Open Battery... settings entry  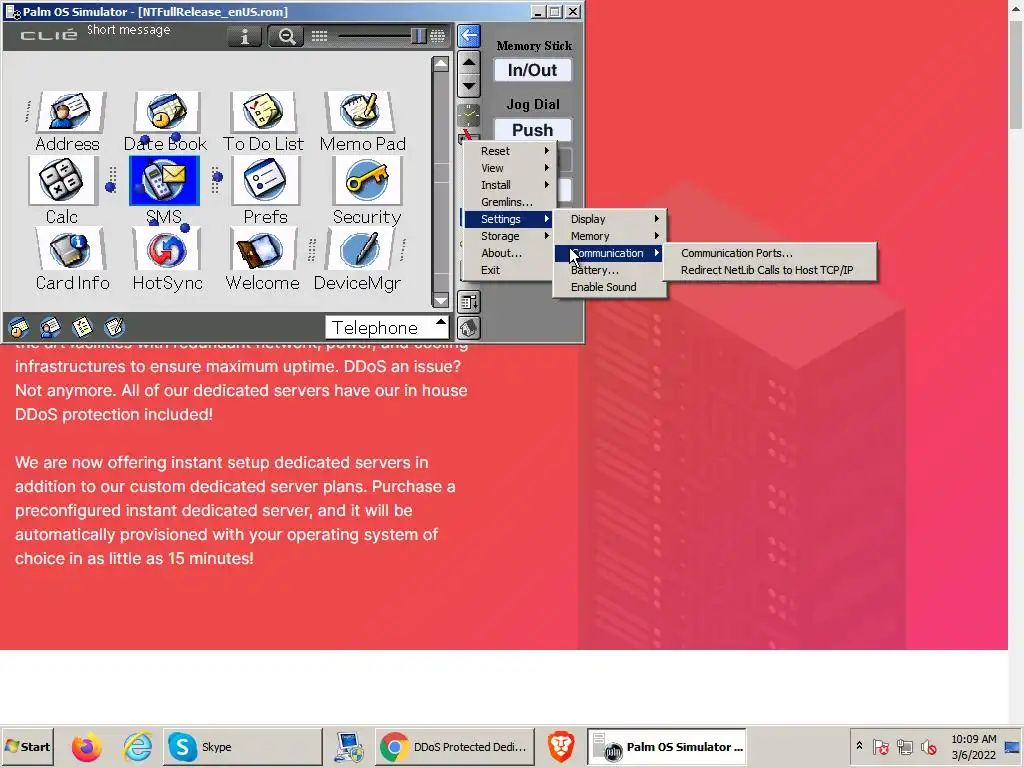point(610,270)
